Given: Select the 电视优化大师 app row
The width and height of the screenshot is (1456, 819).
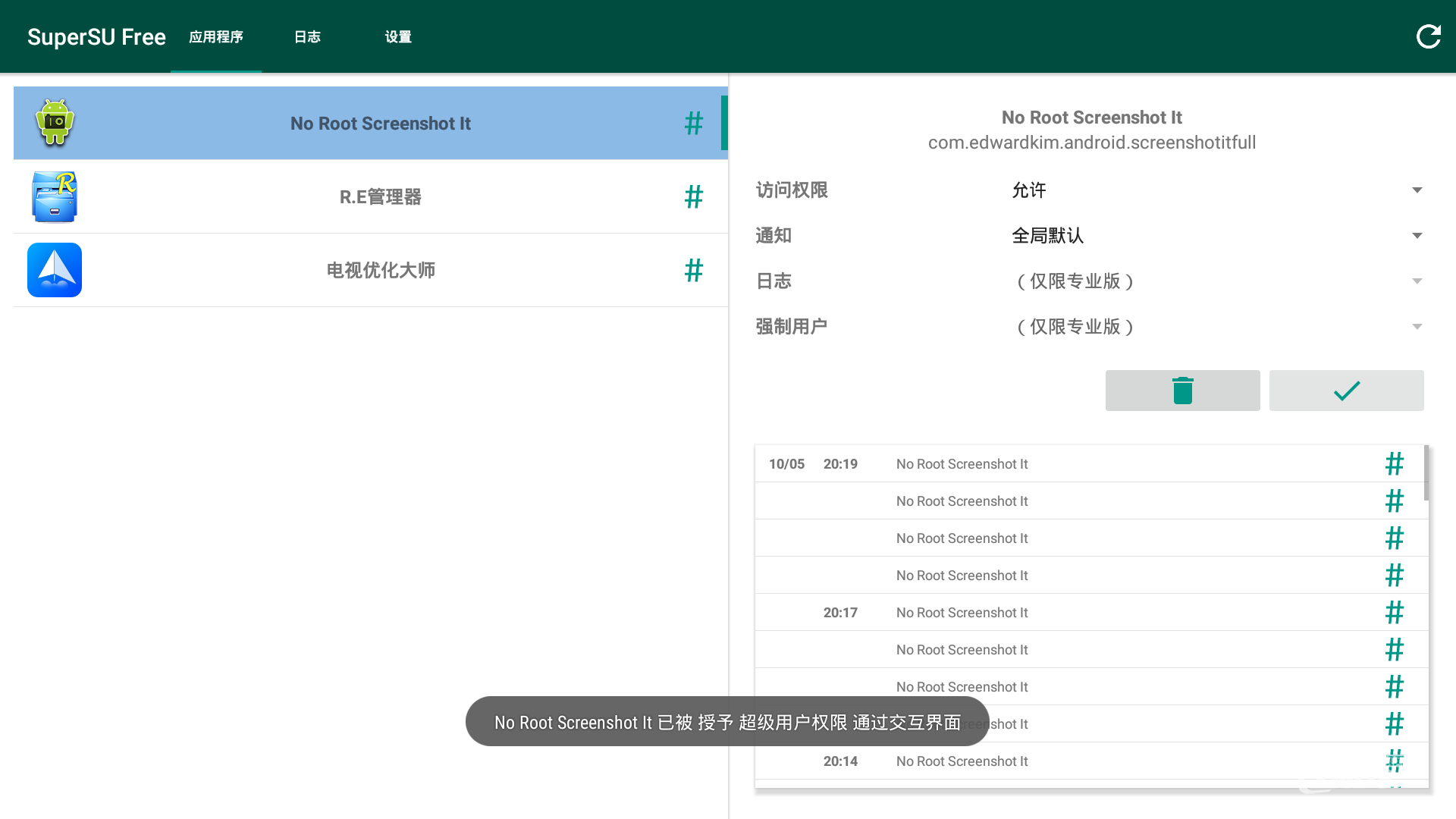Looking at the screenshot, I should click(371, 270).
